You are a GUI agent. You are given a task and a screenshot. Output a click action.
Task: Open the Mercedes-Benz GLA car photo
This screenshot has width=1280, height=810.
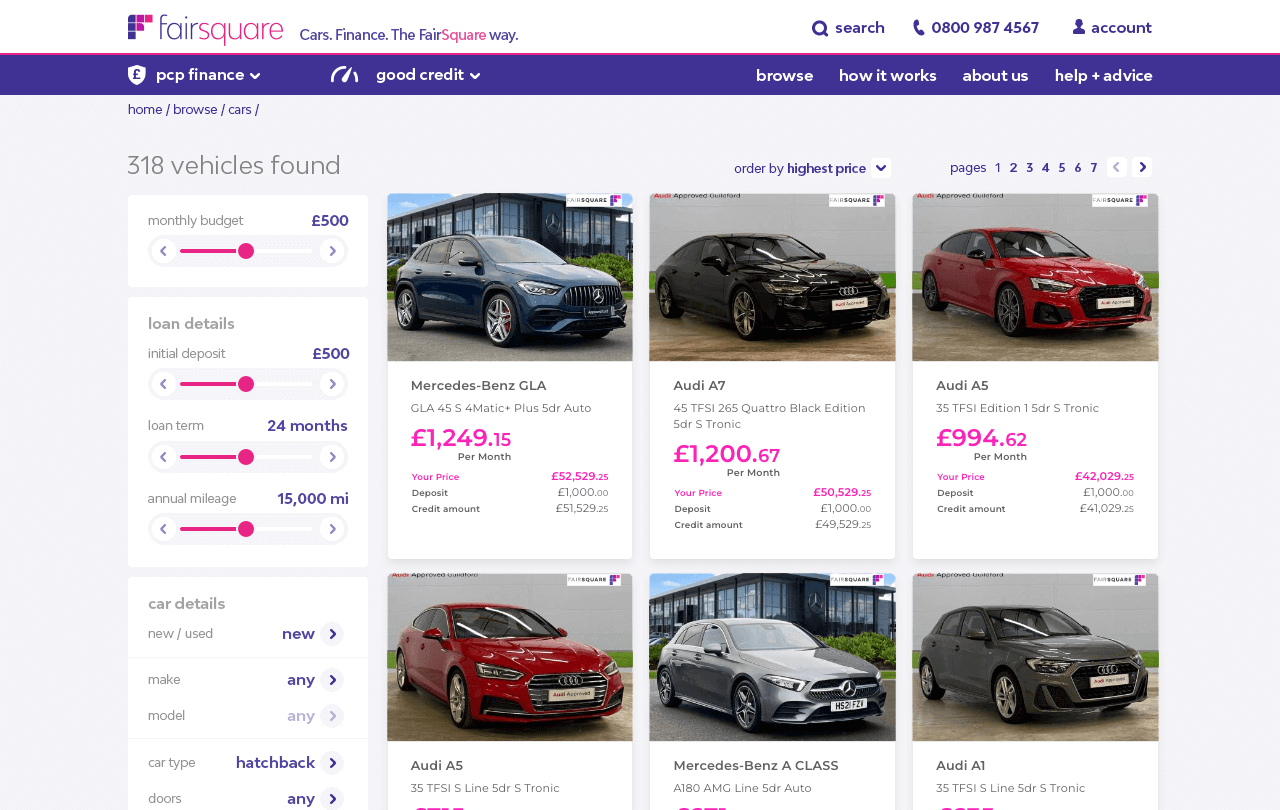tap(510, 277)
